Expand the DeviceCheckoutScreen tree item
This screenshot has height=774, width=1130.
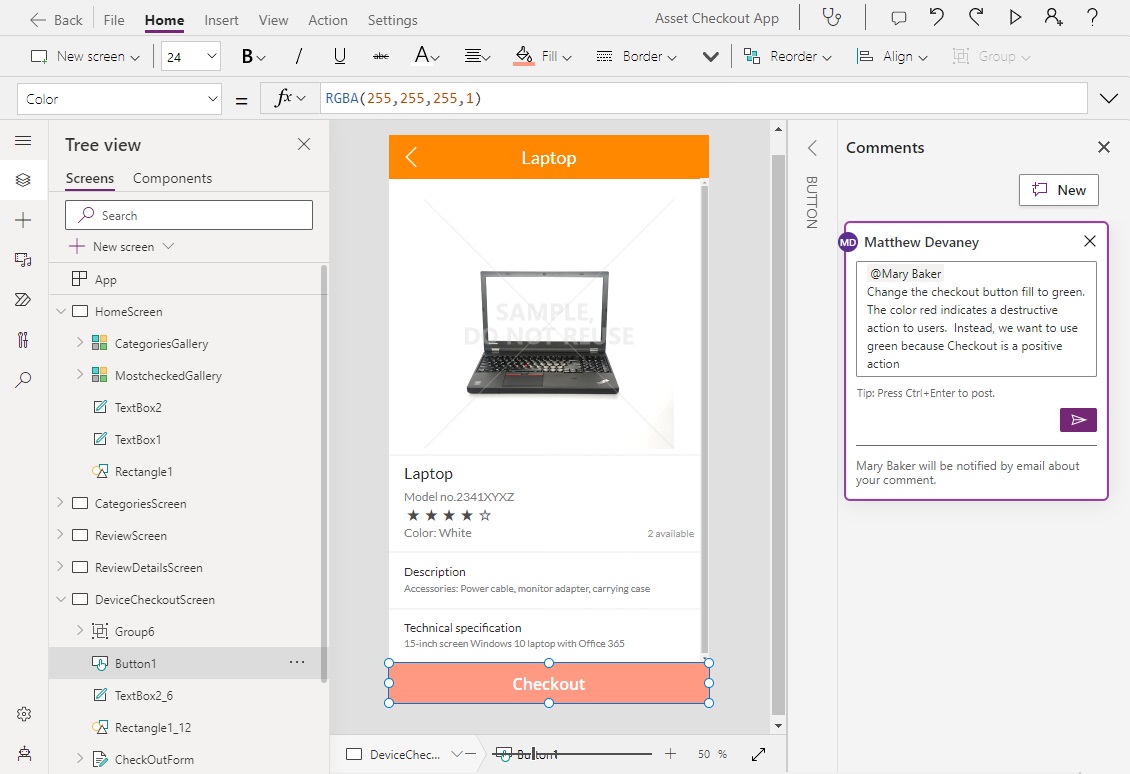pyautogui.click(x=60, y=599)
